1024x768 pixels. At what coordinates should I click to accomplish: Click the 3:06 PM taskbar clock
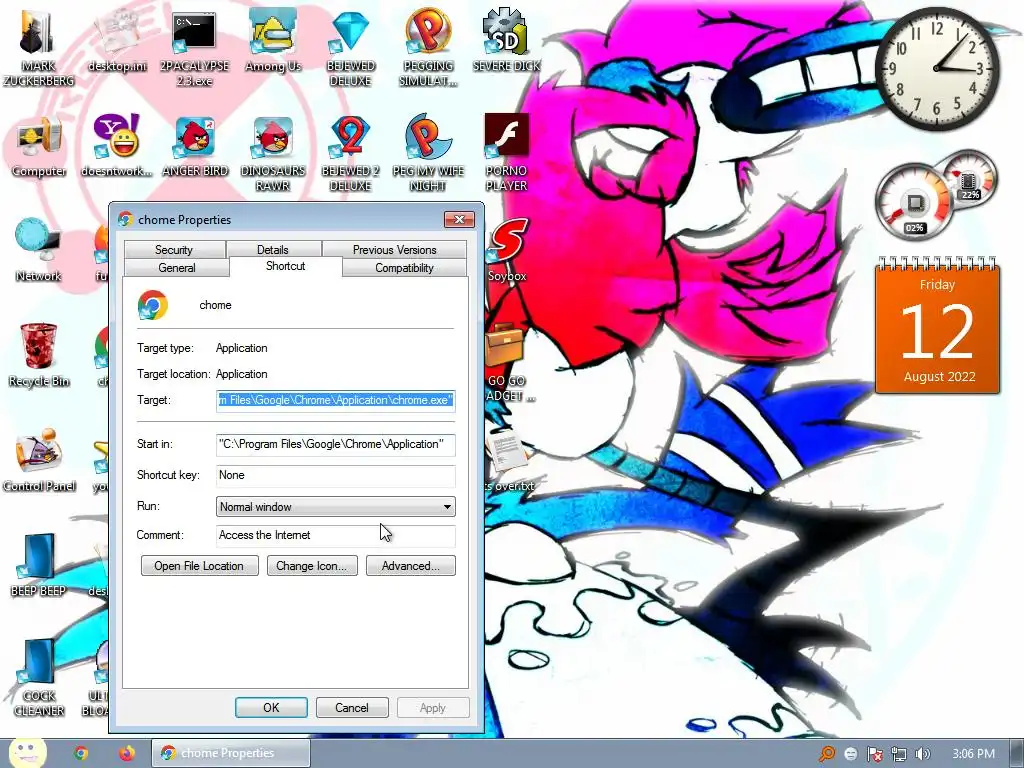974,754
